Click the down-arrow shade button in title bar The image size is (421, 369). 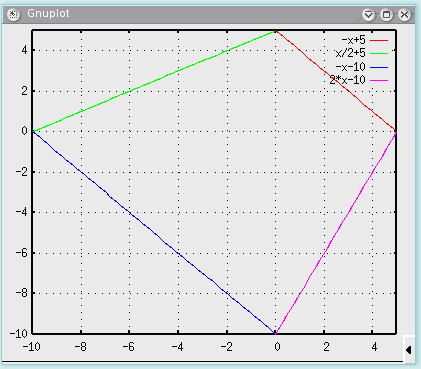click(368, 15)
